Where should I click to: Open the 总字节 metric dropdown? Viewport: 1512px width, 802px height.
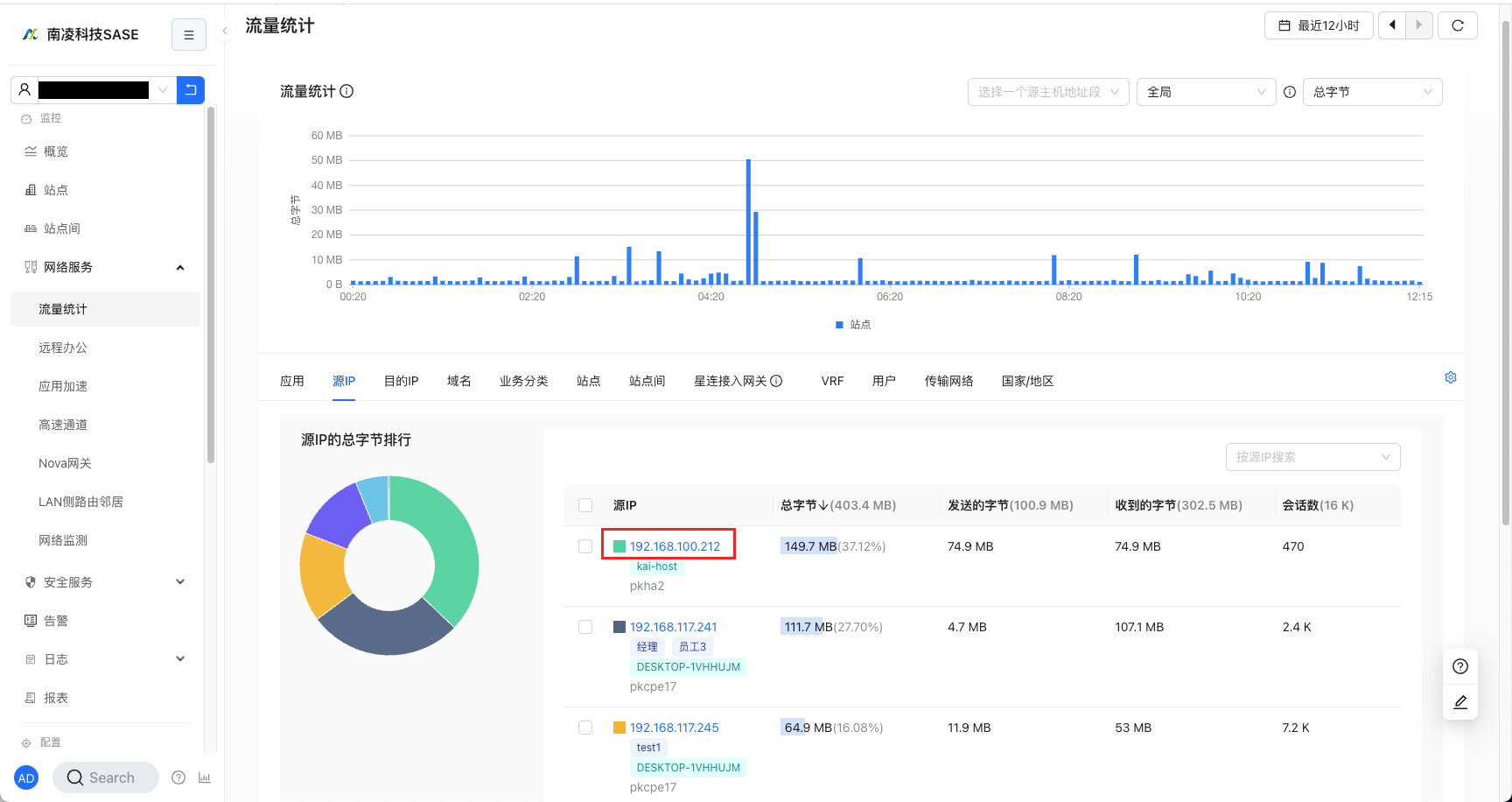click(1372, 92)
